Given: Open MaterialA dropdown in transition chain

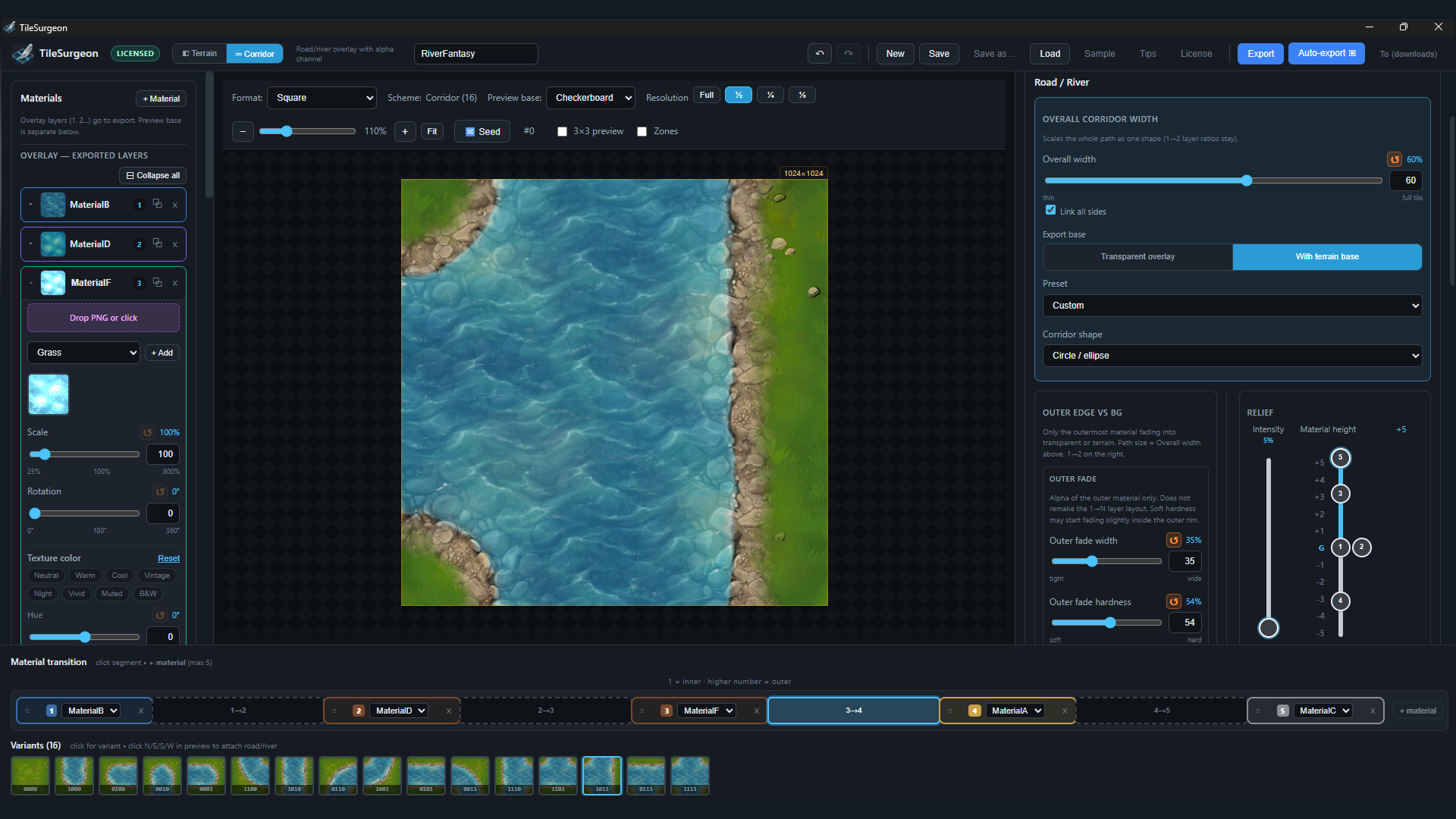Looking at the screenshot, I should (1017, 711).
